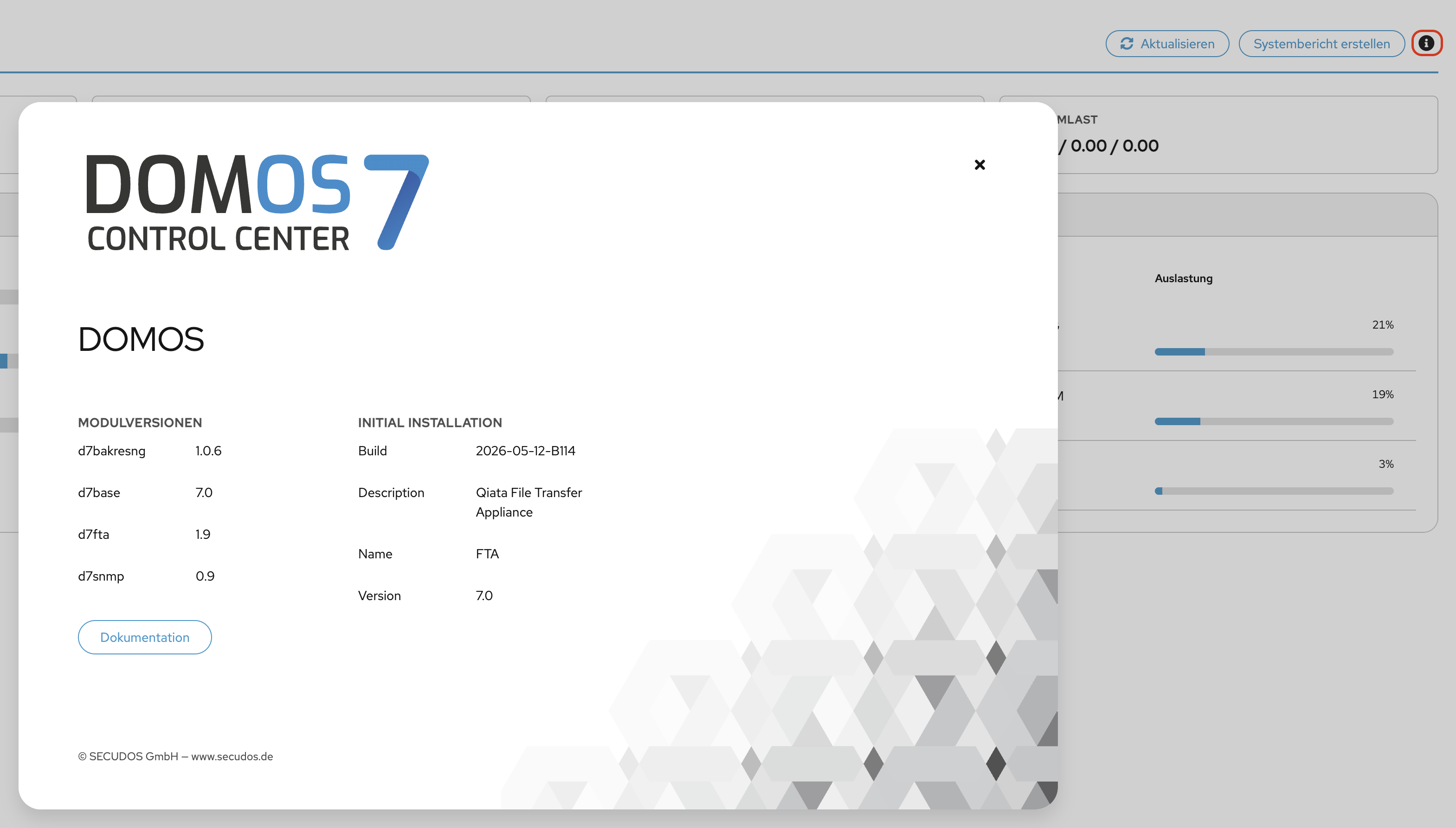Click the 19% usage progress bar
Viewport: 1456px width, 828px height.
pyautogui.click(x=1274, y=421)
